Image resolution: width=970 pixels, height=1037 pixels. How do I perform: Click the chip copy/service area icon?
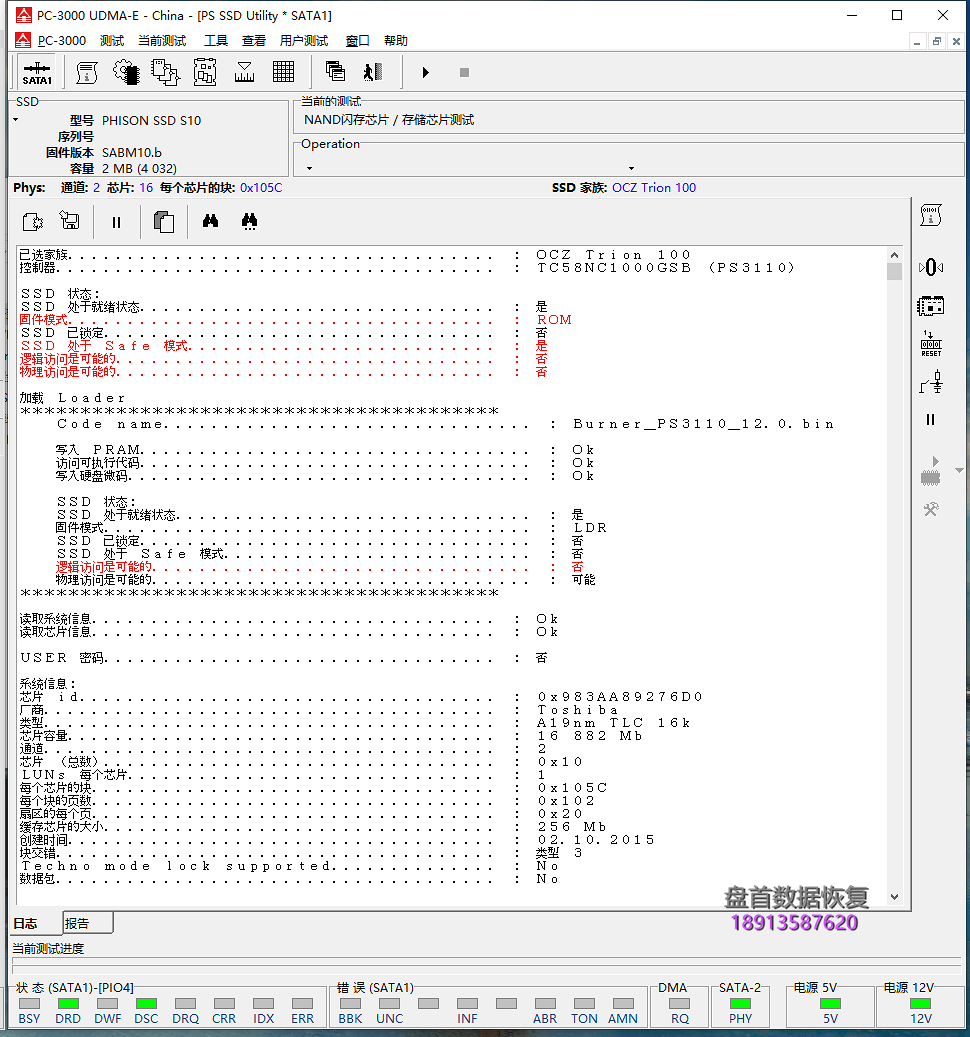[165, 72]
